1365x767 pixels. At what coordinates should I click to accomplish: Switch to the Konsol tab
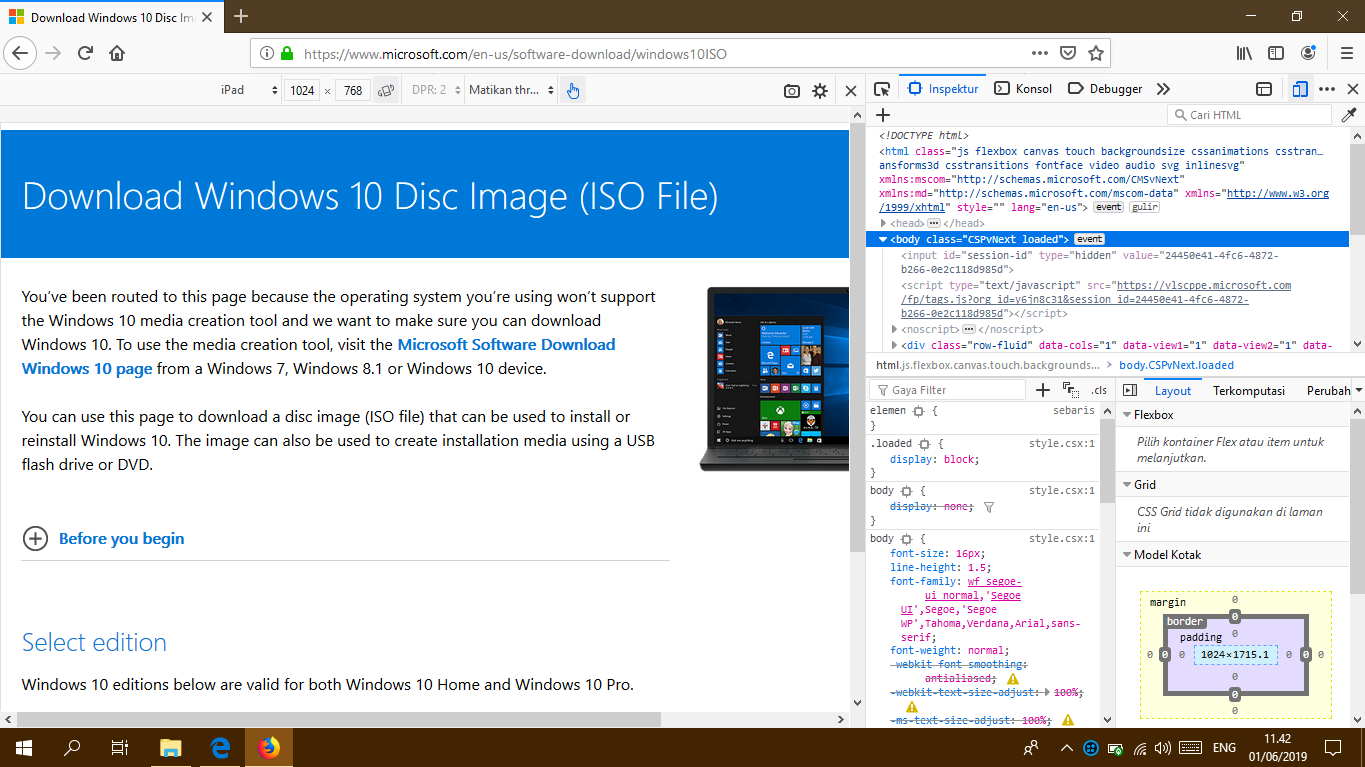click(x=1023, y=89)
